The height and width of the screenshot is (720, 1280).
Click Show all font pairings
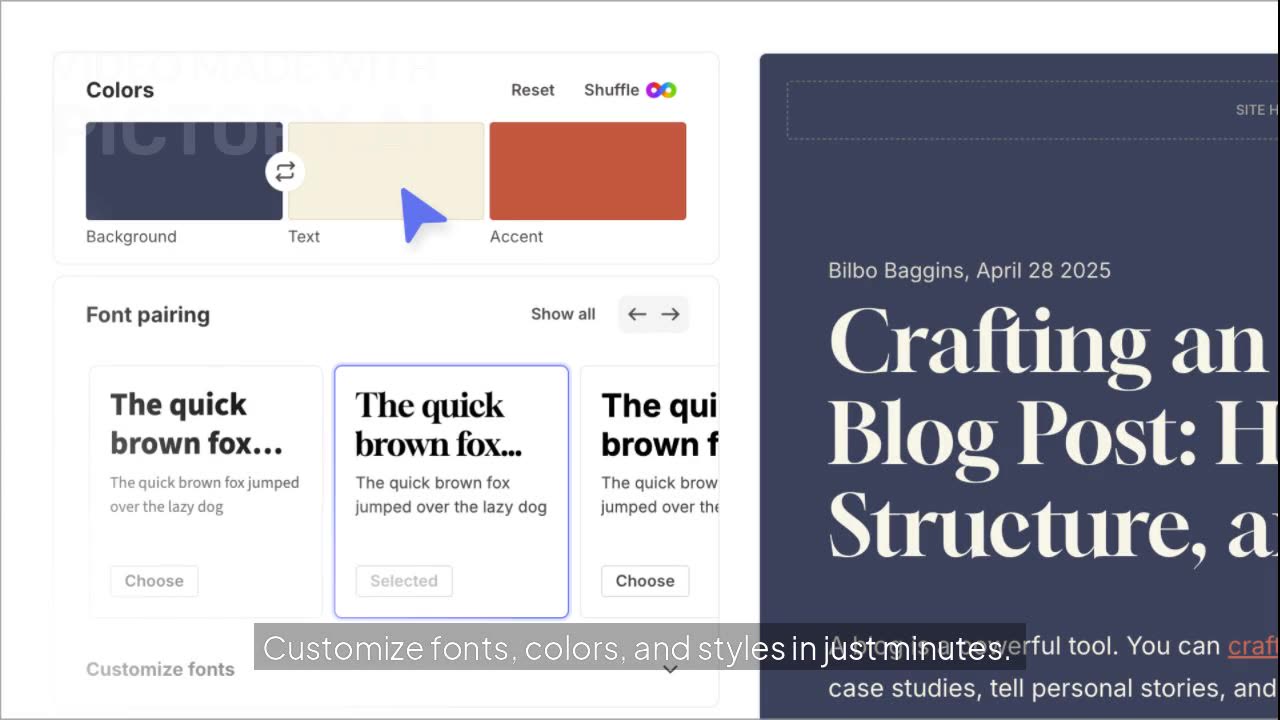tap(563, 314)
